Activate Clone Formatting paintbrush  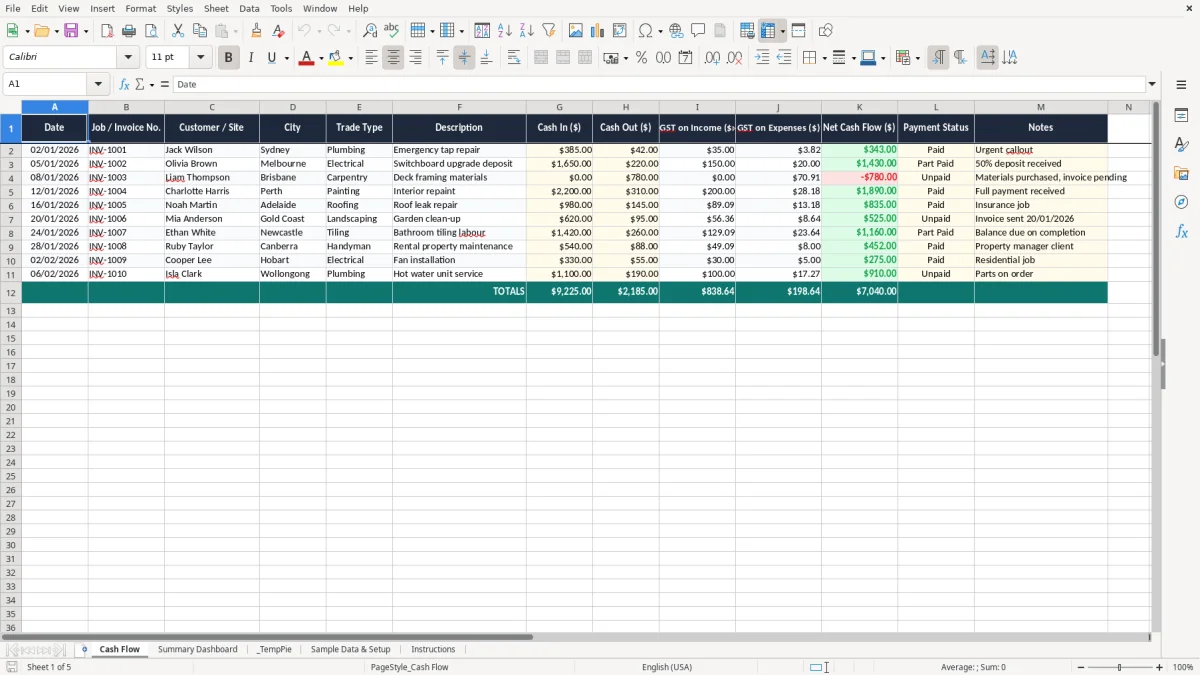pyautogui.click(x=257, y=31)
